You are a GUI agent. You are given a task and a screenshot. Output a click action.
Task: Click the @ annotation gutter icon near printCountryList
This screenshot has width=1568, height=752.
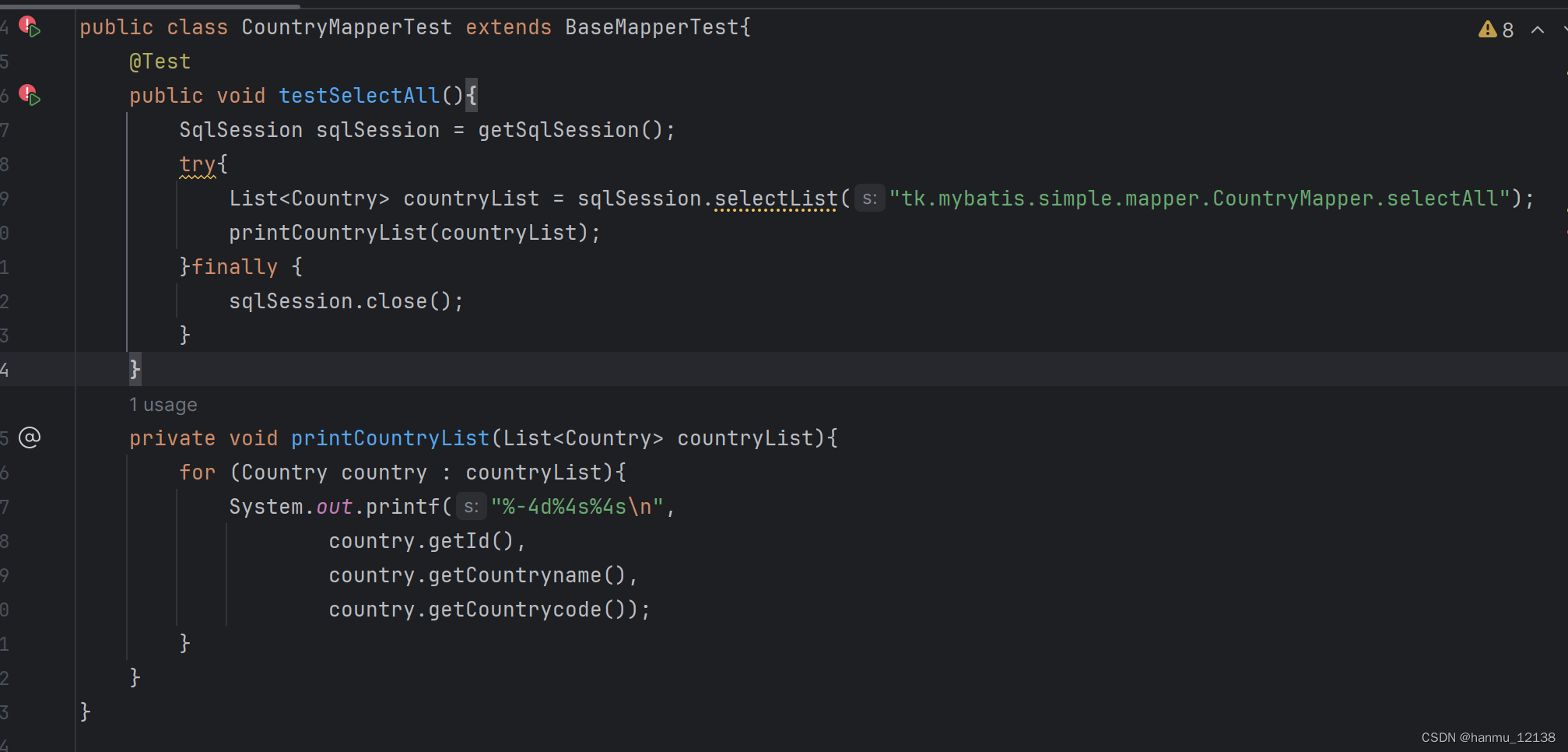tap(29, 437)
